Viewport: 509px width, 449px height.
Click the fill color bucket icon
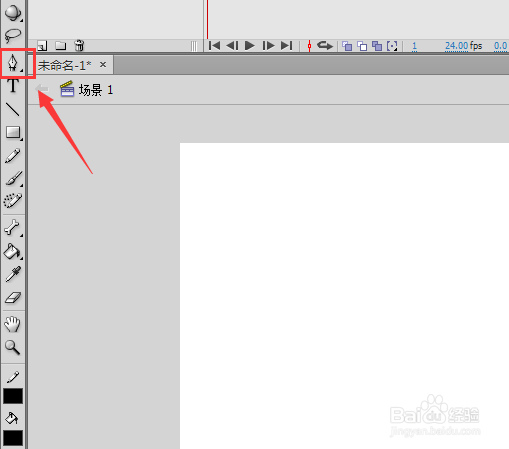[12, 418]
